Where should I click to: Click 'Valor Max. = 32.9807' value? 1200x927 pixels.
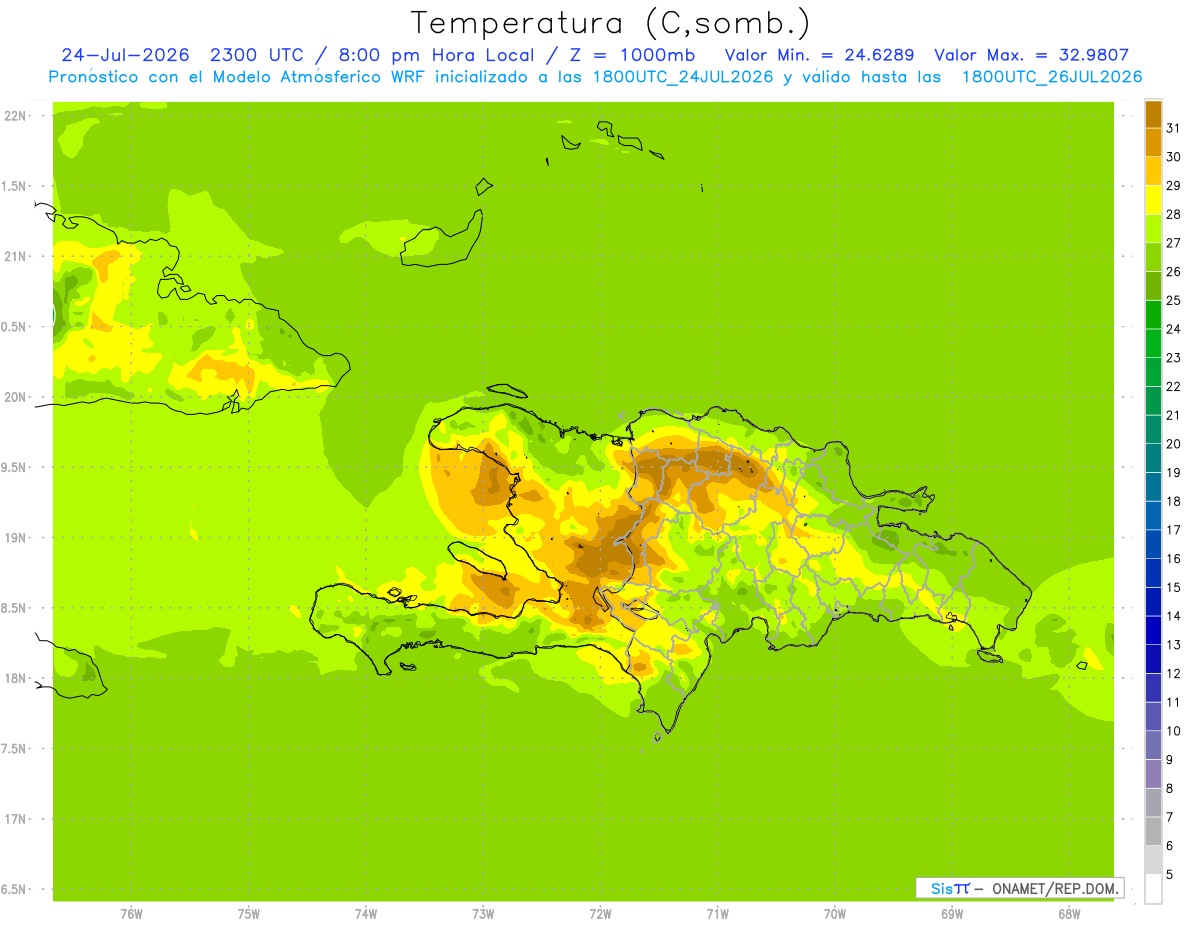[x=1031, y=55]
